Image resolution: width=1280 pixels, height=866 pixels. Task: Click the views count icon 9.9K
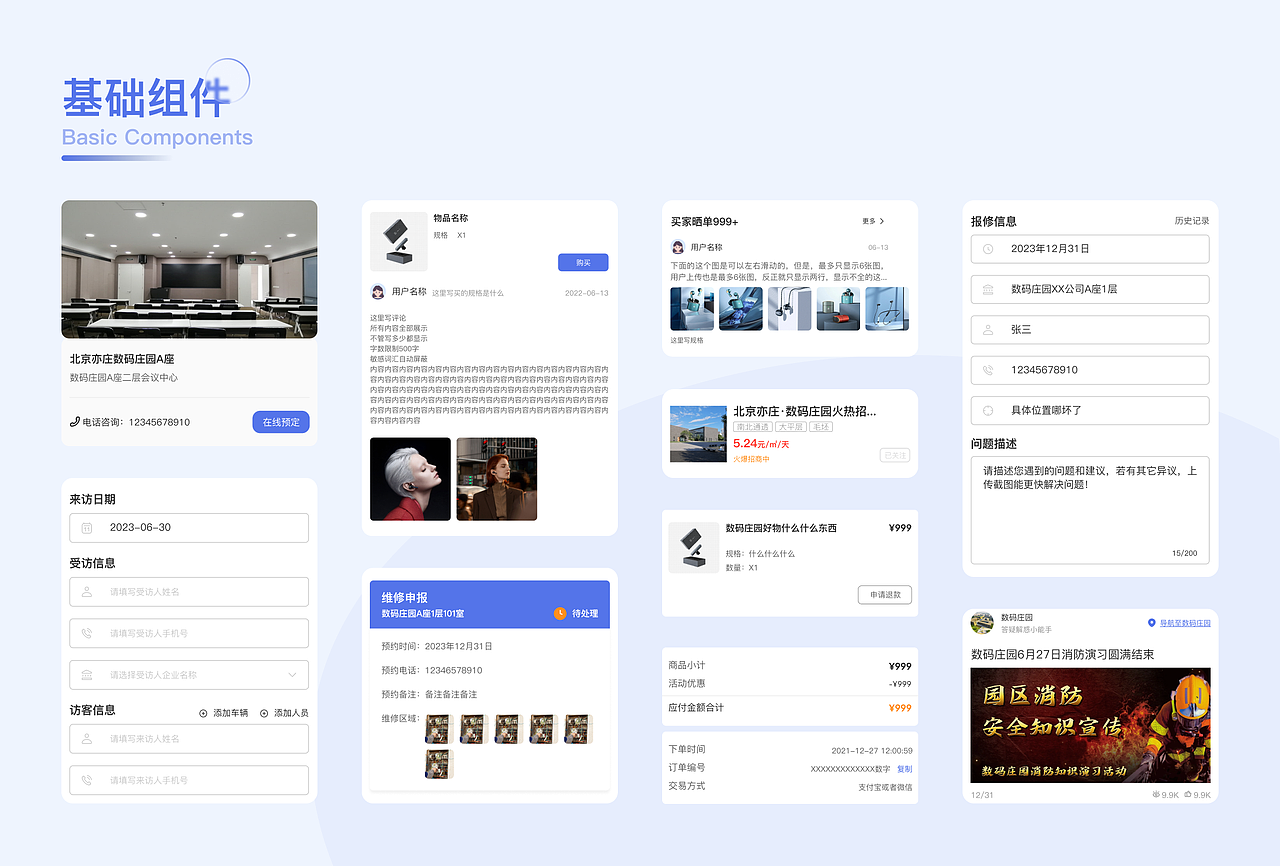coord(1157,795)
